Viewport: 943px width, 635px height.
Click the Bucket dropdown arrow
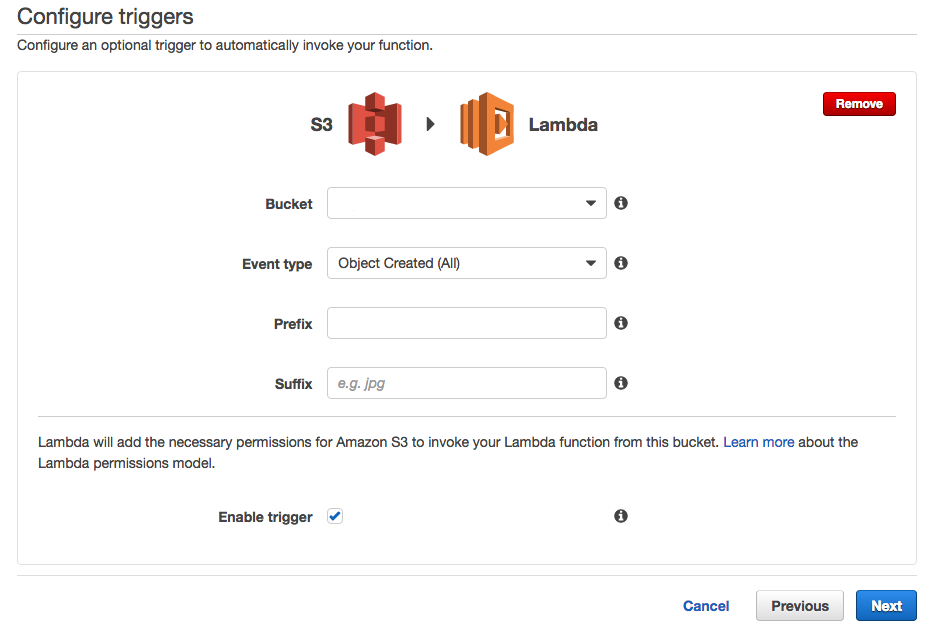590,204
